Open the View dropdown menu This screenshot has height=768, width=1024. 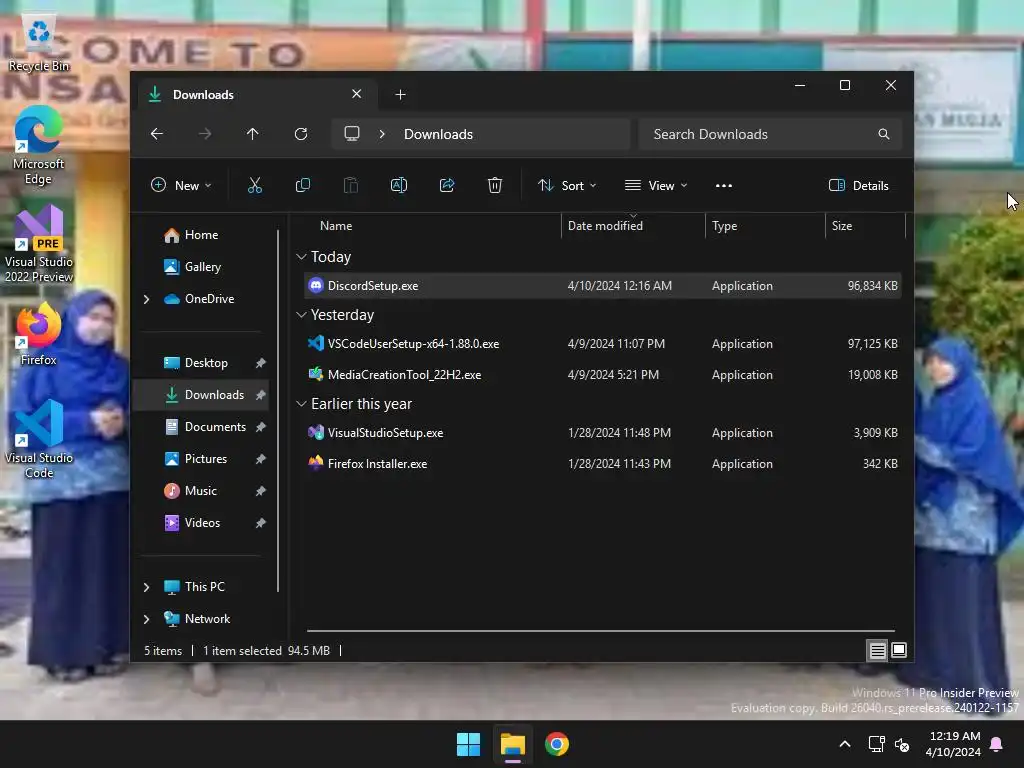pyautogui.click(x=656, y=185)
